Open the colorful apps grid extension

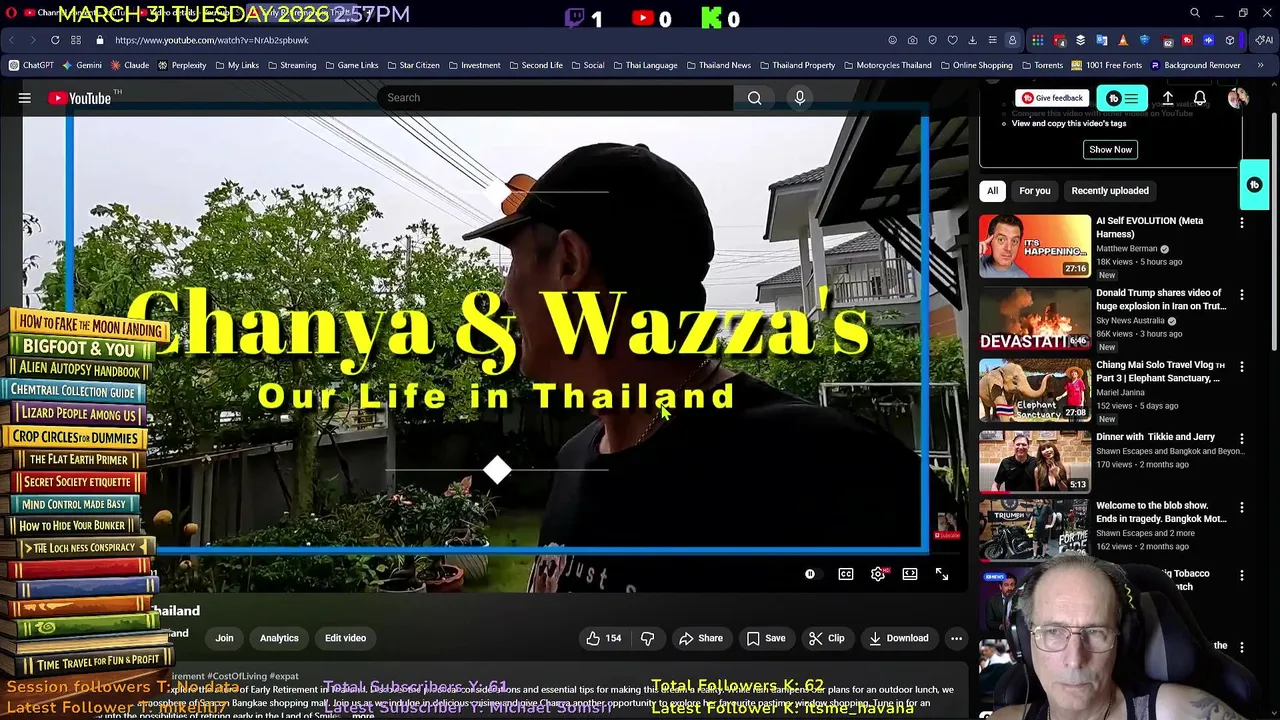coord(1038,40)
